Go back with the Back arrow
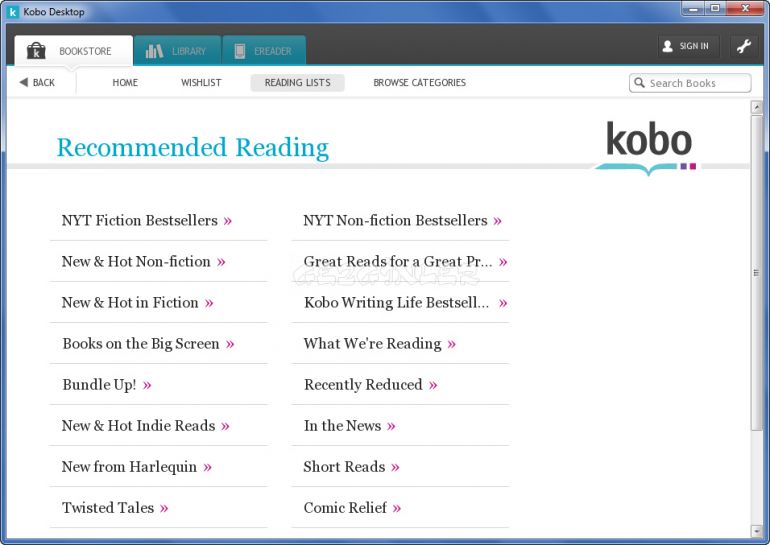Screen dimensions: 770x545 [37, 82]
